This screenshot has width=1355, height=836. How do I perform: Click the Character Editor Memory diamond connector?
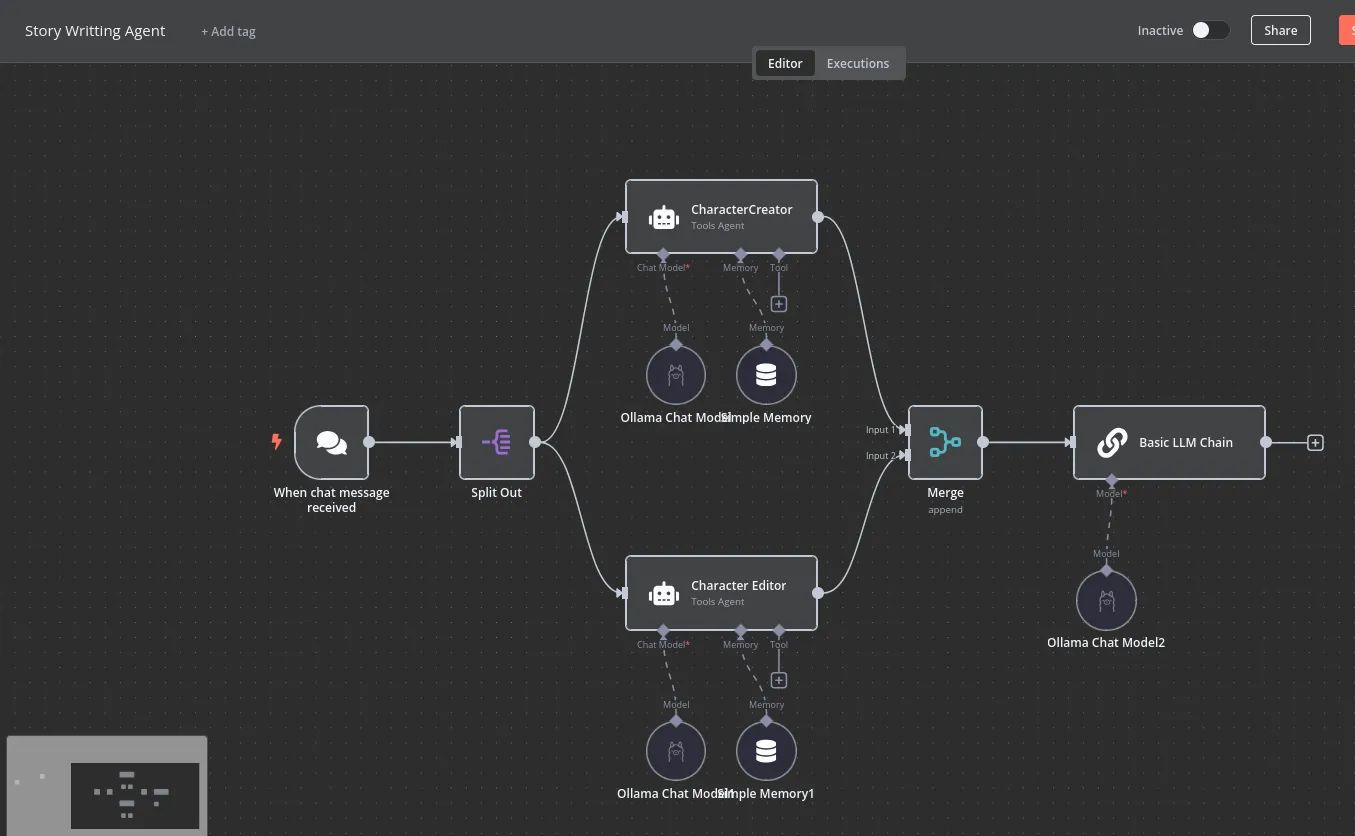[741, 631]
